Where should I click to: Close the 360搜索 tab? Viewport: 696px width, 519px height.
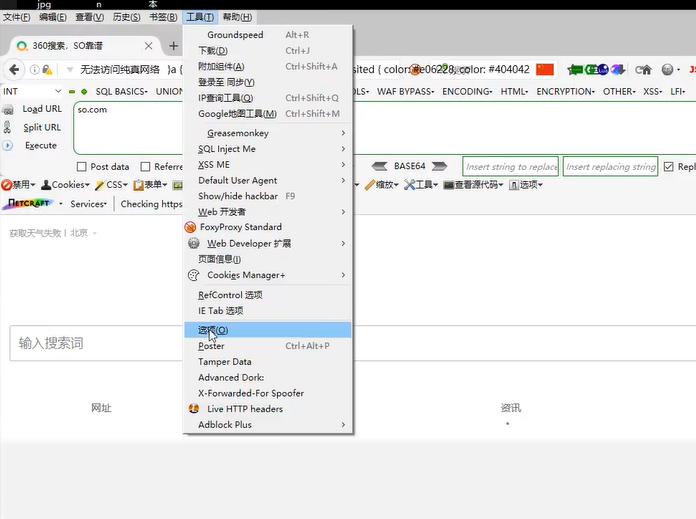pyautogui.click(x=149, y=46)
